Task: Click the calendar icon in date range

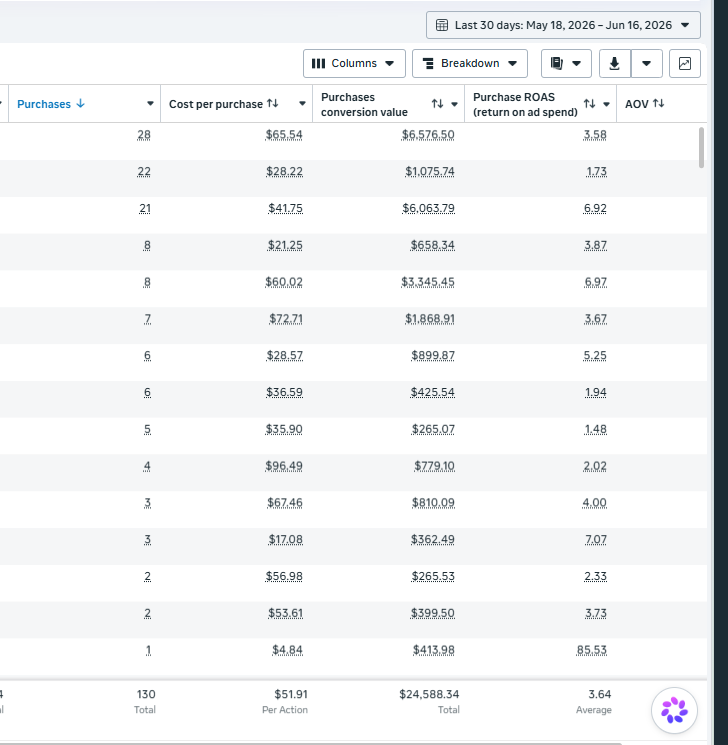Action: pos(442,25)
